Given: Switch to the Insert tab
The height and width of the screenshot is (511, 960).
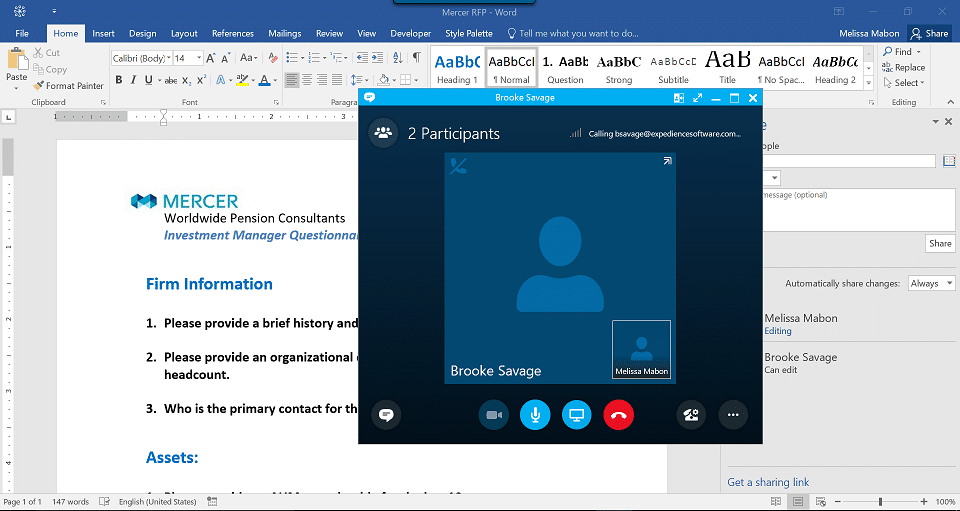Looking at the screenshot, I should tap(103, 34).
